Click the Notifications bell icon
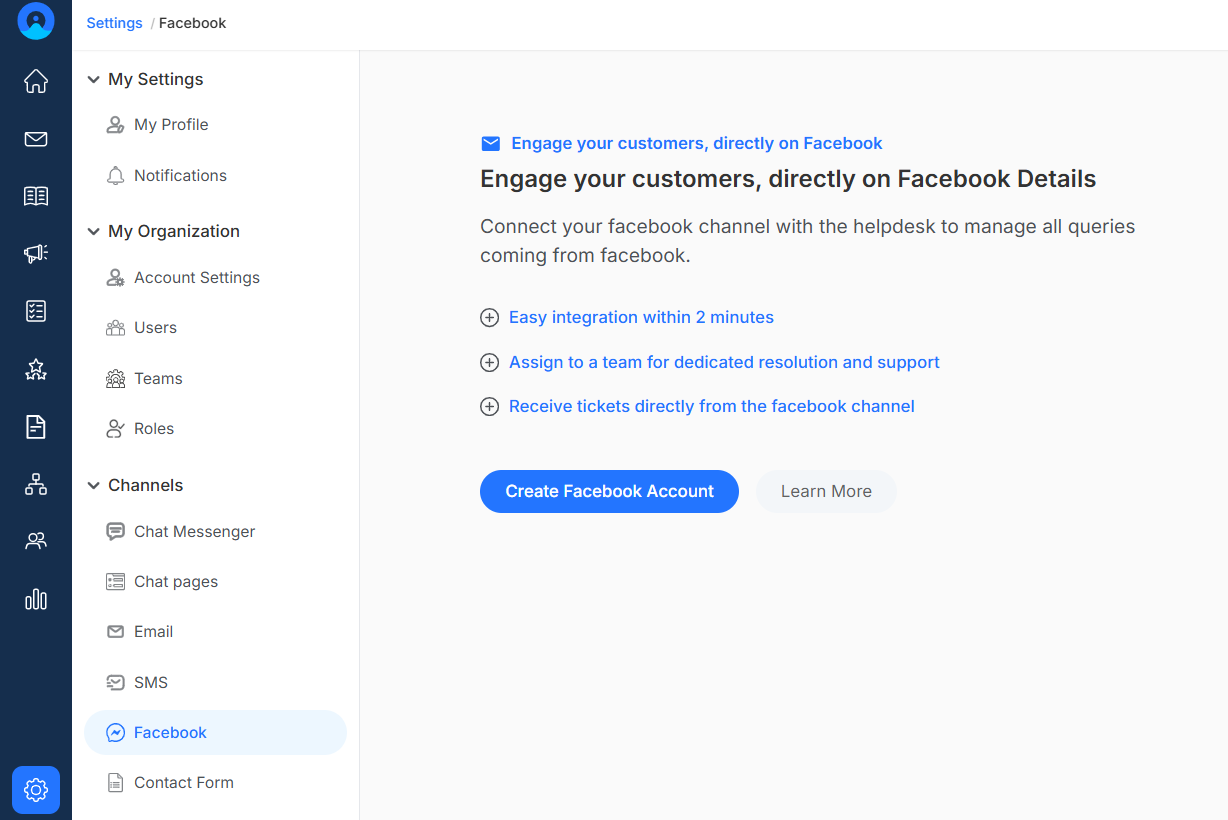The width and height of the screenshot is (1228, 820). [x=116, y=176]
